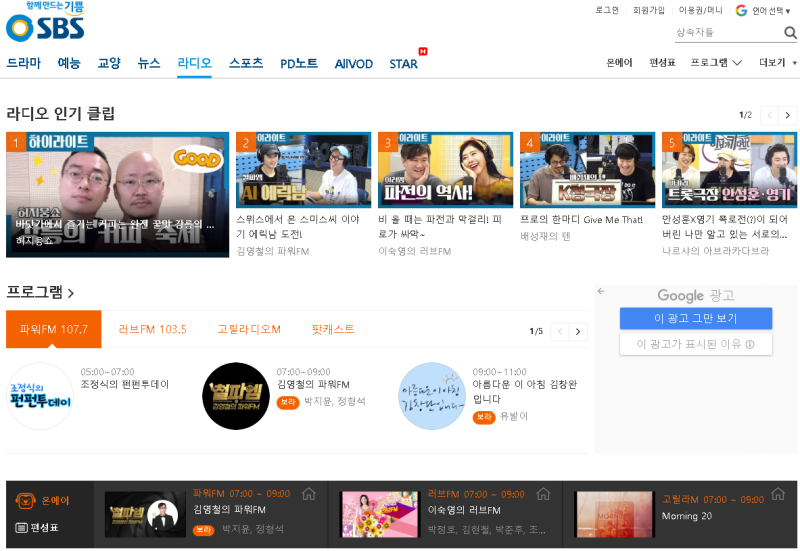The height and width of the screenshot is (551, 800).
Task: Open the AI 에릭남 clip thumbnail
Action: click(304, 170)
